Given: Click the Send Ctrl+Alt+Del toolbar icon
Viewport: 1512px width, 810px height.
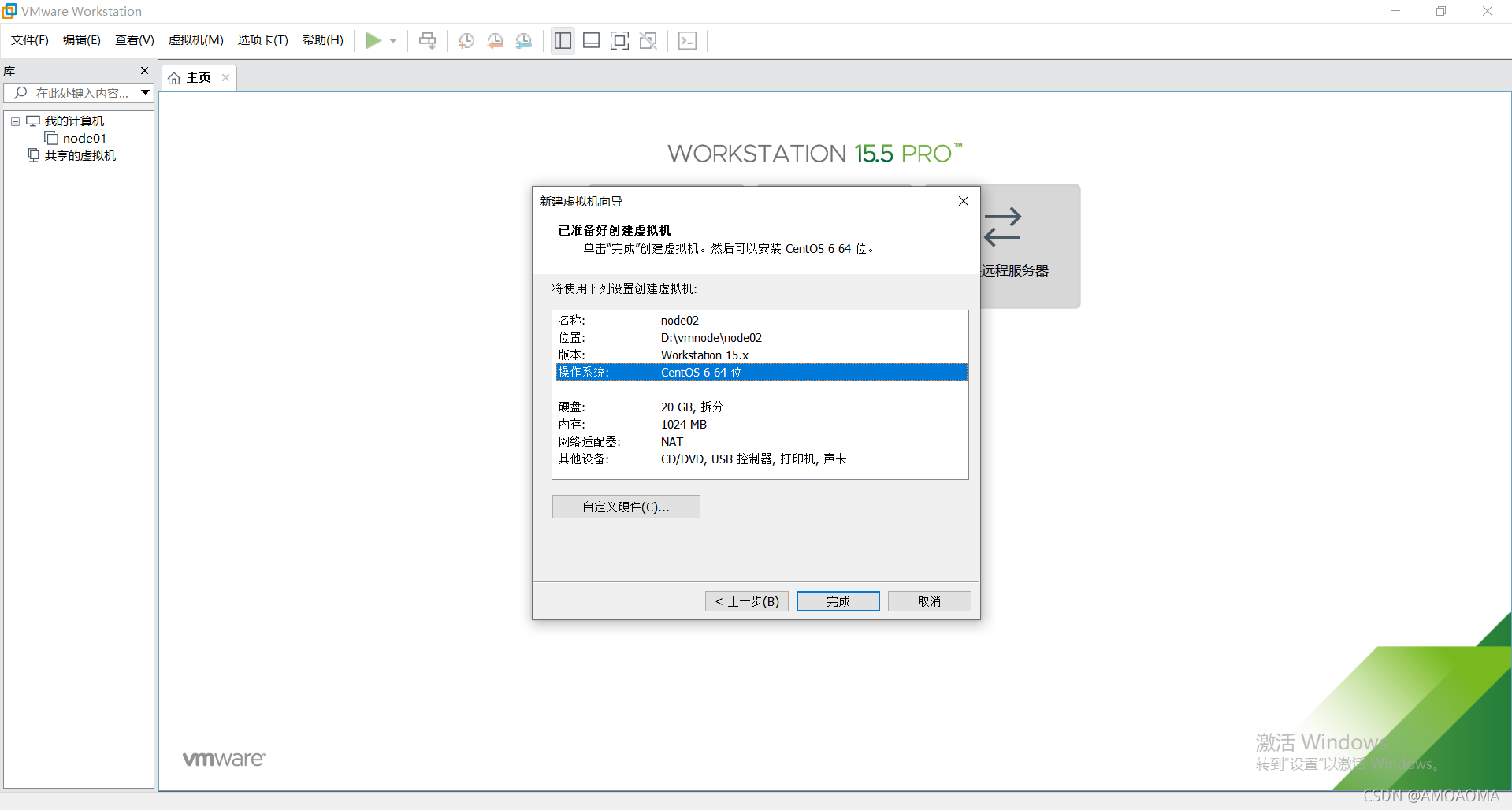Looking at the screenshot, I should click(x=428, y=40).
